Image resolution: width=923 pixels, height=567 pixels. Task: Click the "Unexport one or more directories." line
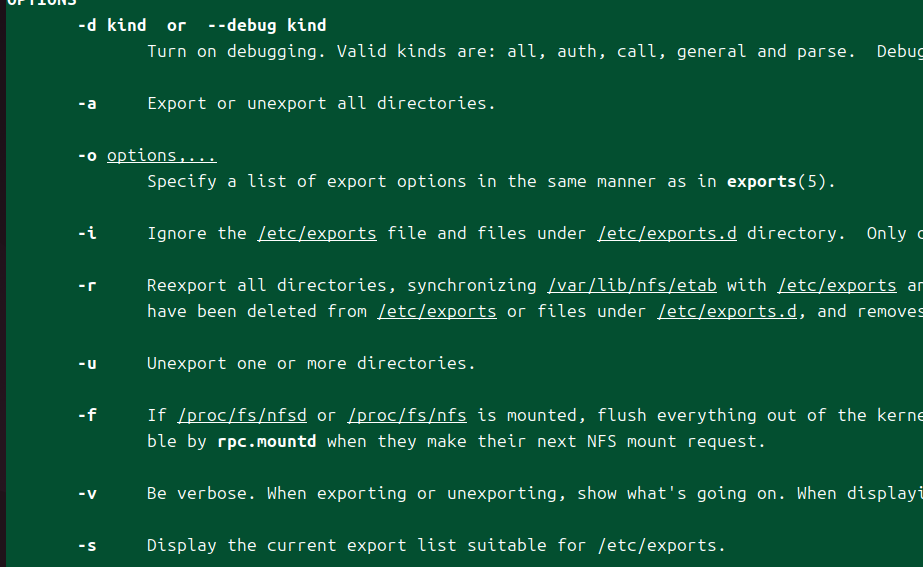311,363
